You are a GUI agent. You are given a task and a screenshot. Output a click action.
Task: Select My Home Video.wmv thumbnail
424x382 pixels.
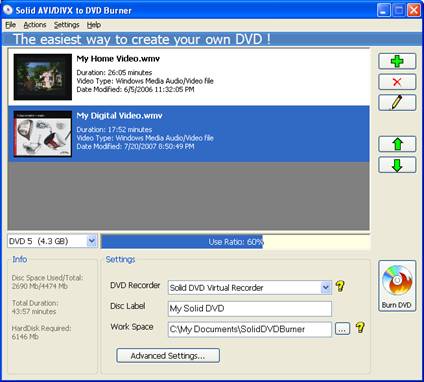[x=43, y=77]
